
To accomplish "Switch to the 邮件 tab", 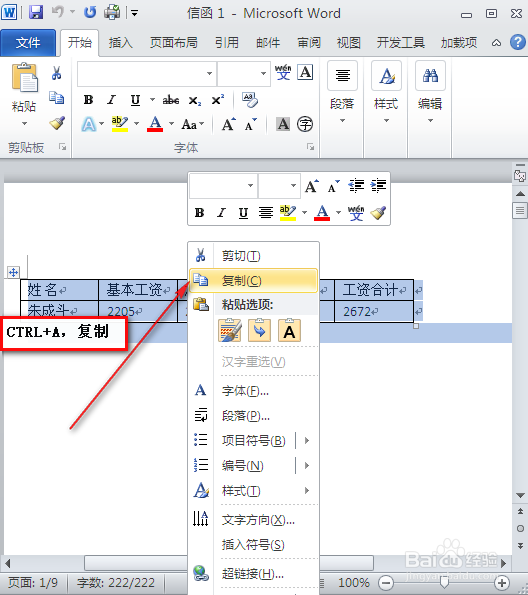I will tap(268, 42).
